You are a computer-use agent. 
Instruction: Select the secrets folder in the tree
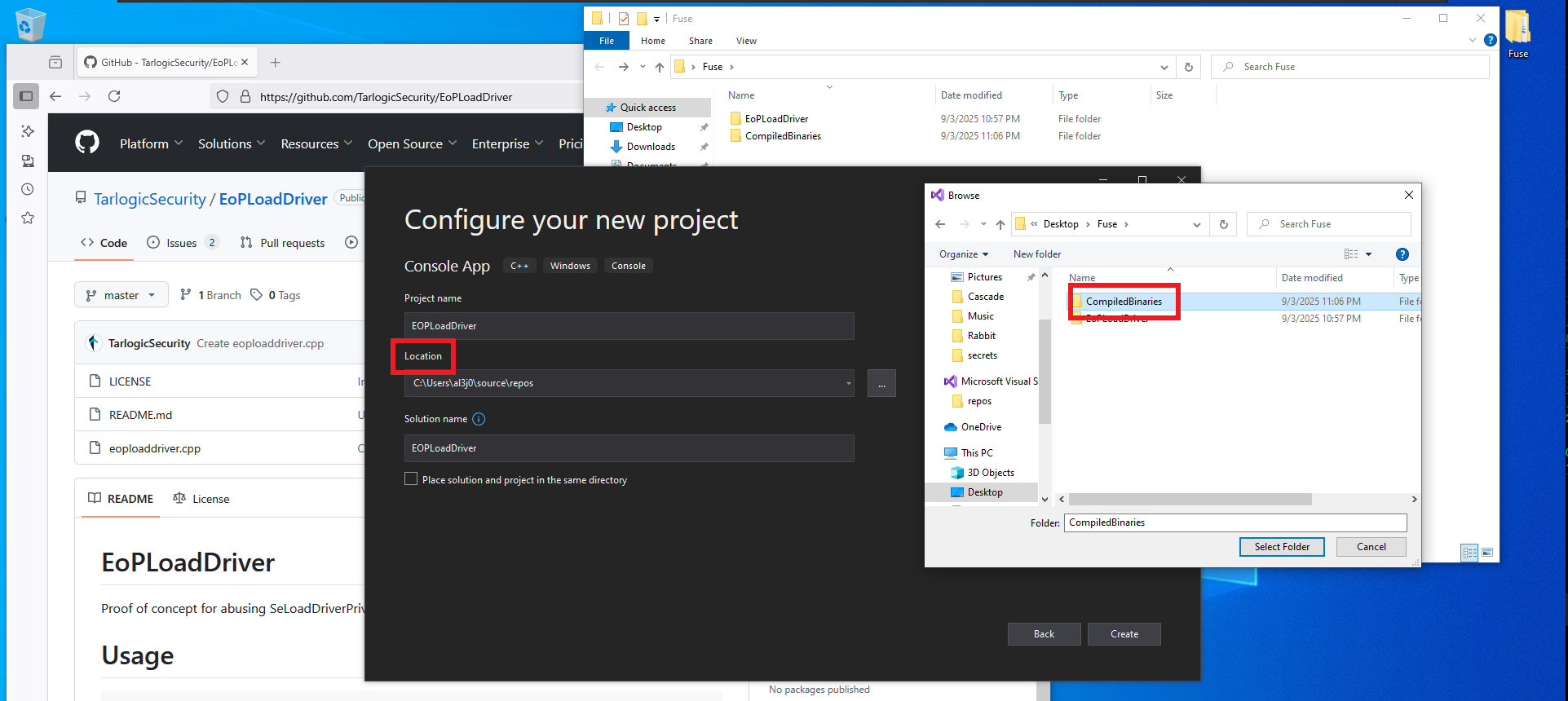[x=982, y=355]
